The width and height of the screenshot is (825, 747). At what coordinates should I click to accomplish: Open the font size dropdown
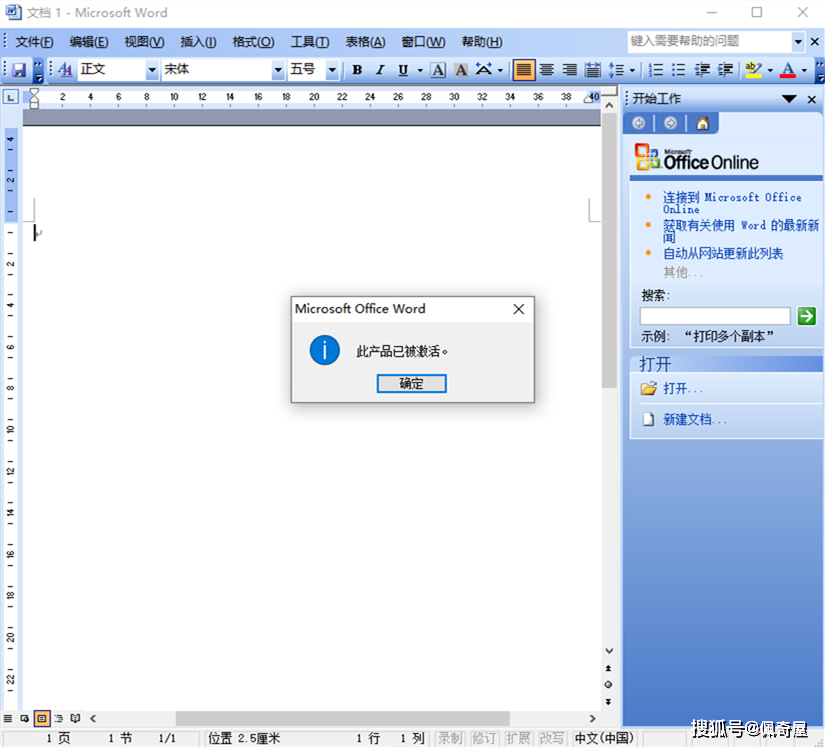pos(331,71)
